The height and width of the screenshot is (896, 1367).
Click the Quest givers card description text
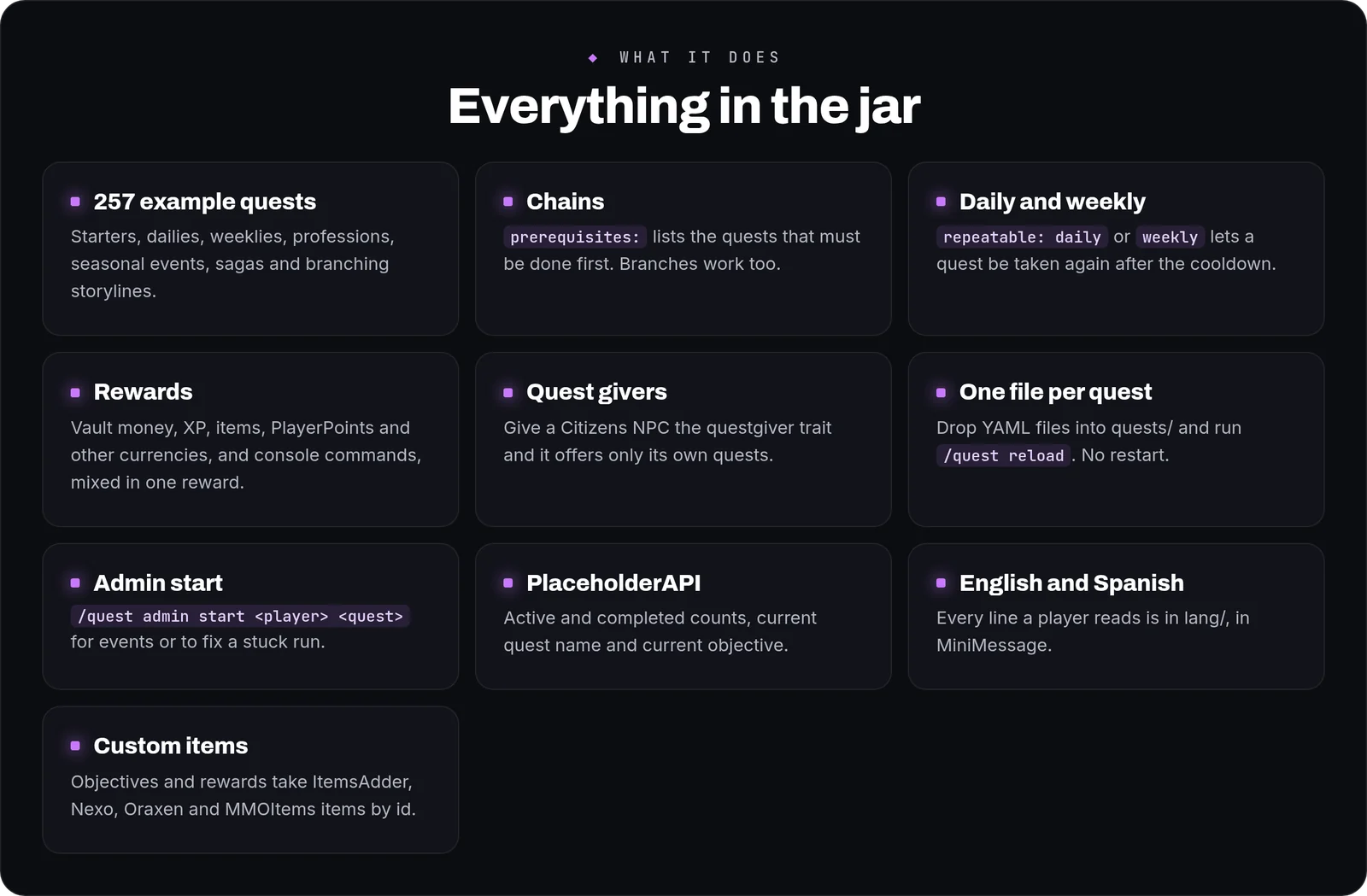click(667, 441)
